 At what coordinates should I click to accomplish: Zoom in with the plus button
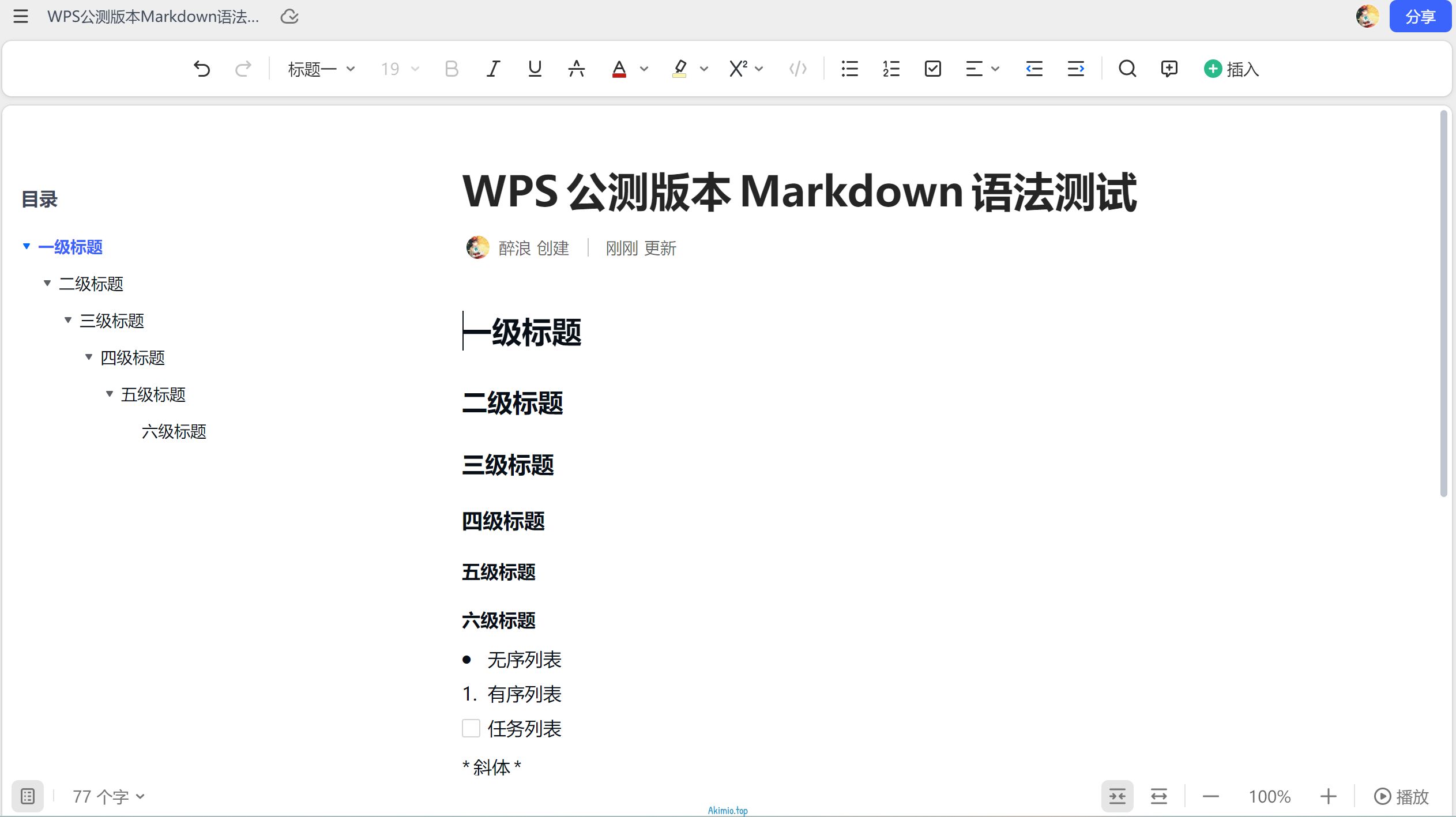tap(1329, 797)
